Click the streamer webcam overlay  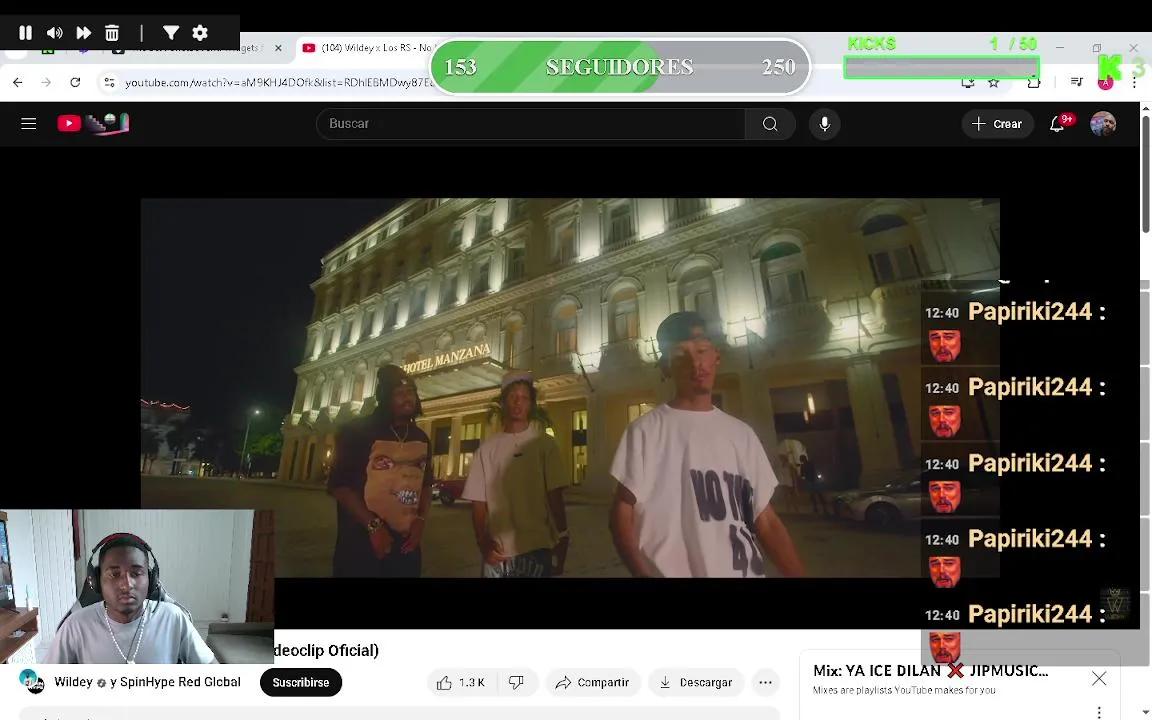(x=137, y=586)
